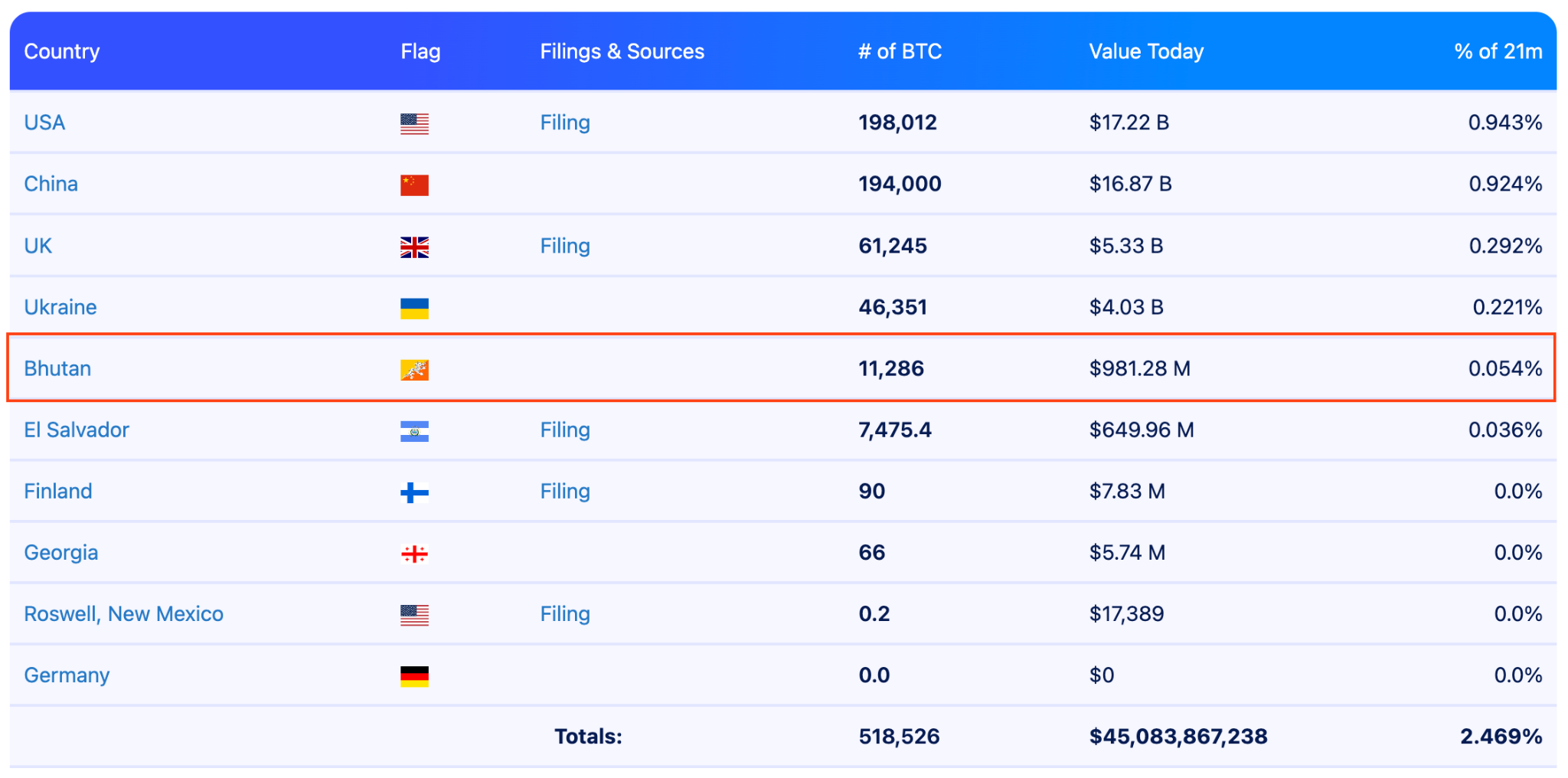
Task: Click the USA flag icon
Action: click(x=414, y=123)
